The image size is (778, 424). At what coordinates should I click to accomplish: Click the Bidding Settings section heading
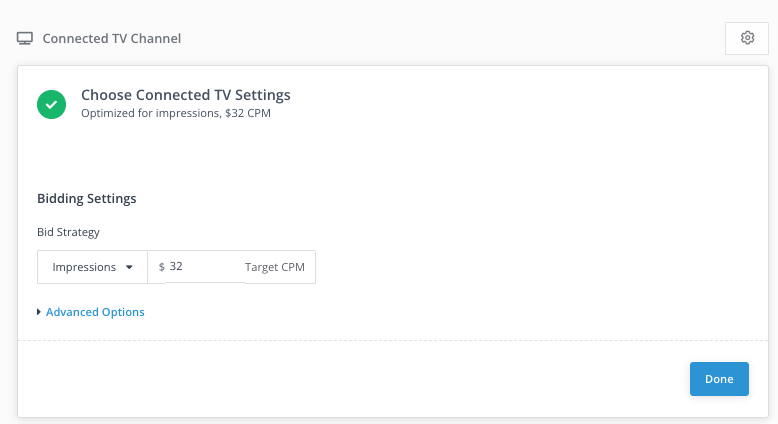tap(86, 198)
